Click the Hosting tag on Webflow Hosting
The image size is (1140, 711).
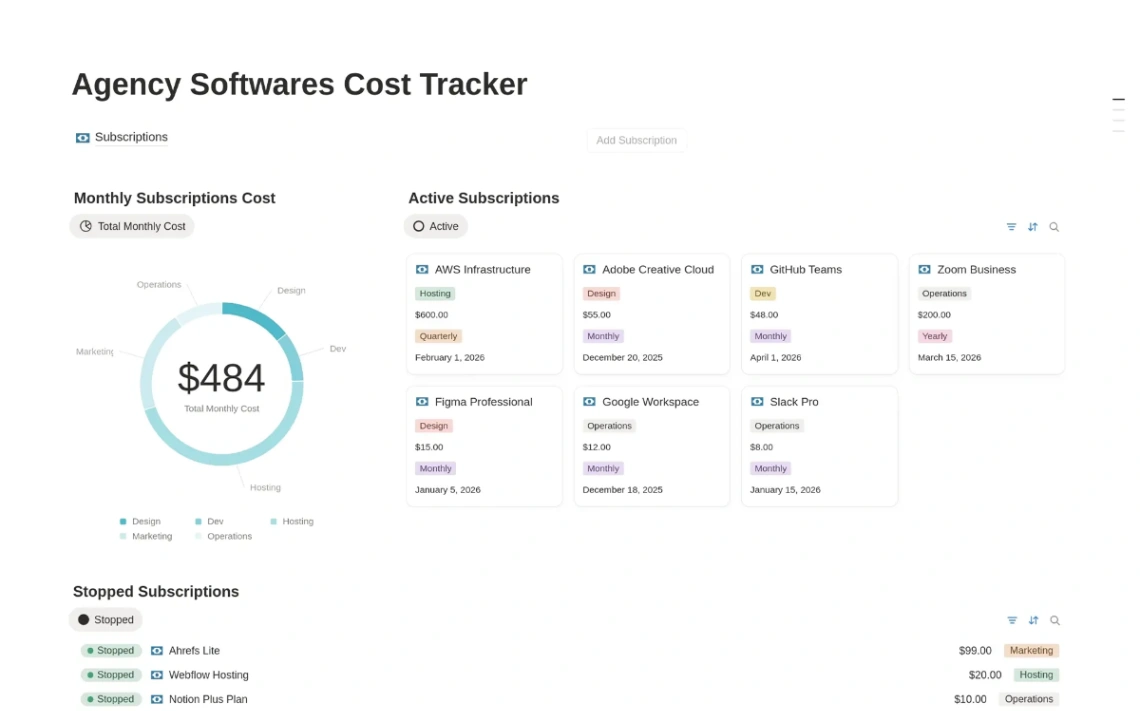1036,675
